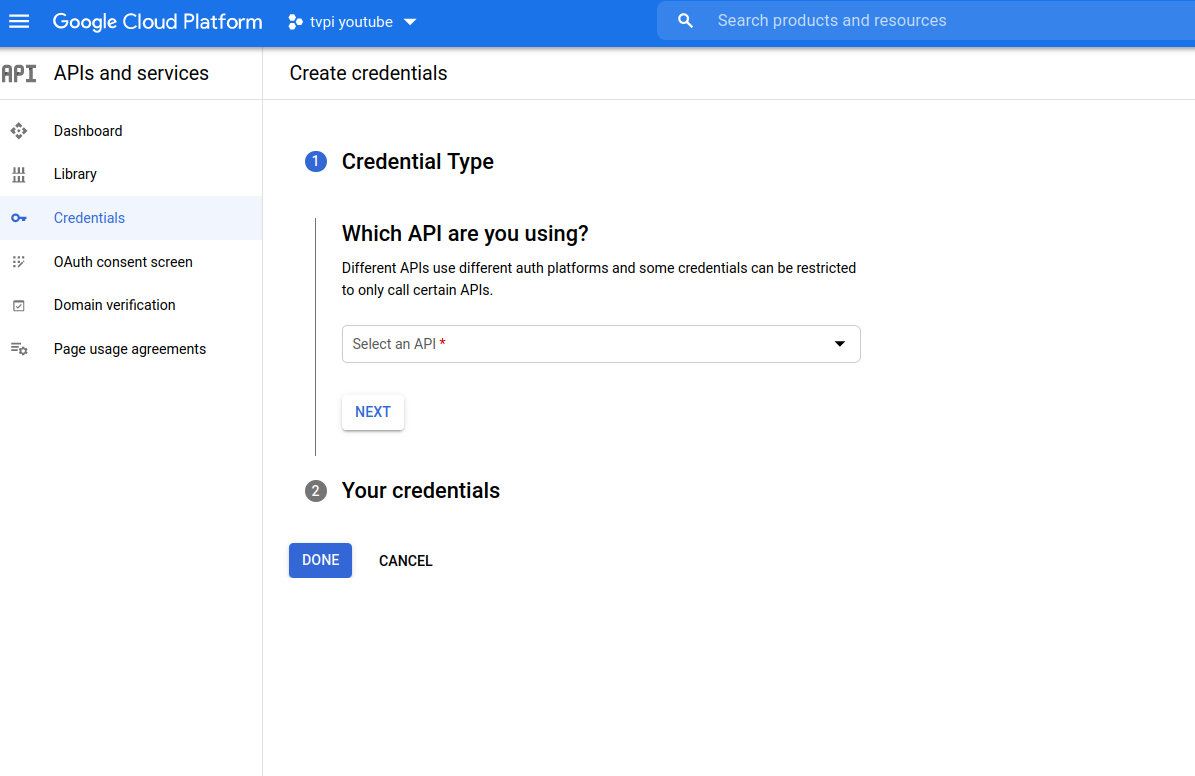
Task: Cancel credential creation
Action: tap(405, 561)
